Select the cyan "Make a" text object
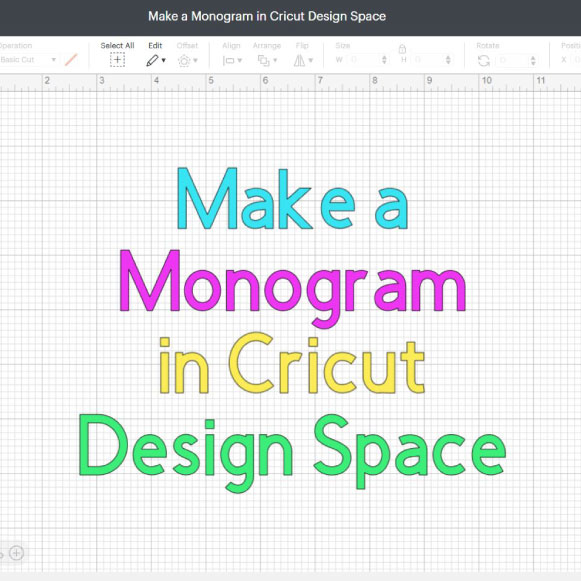The height and width of the screenshot is (581, 581). [292, 199]
